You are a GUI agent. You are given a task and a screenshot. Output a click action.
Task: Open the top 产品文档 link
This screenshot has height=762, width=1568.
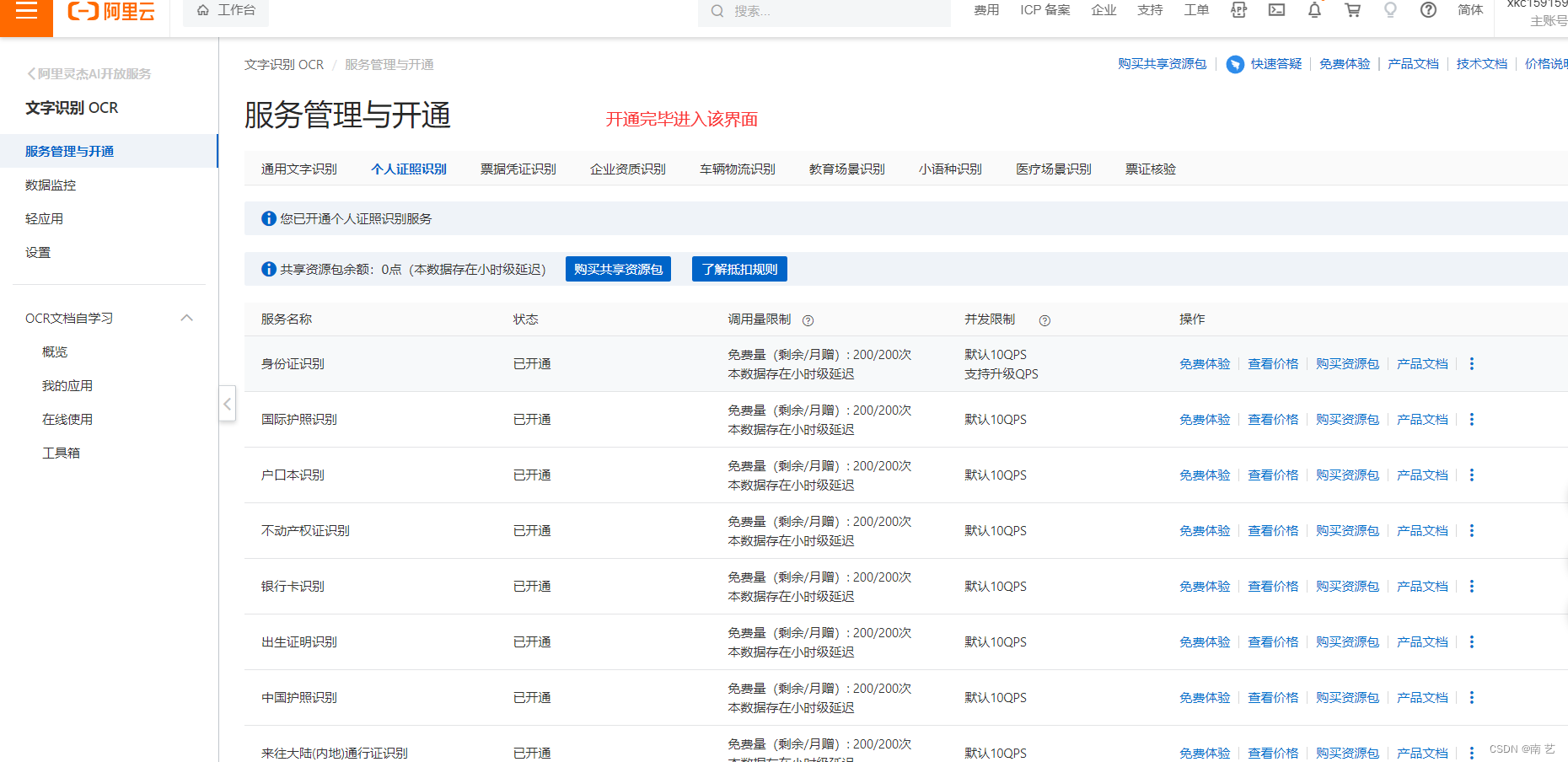[x=1413, y=64]
